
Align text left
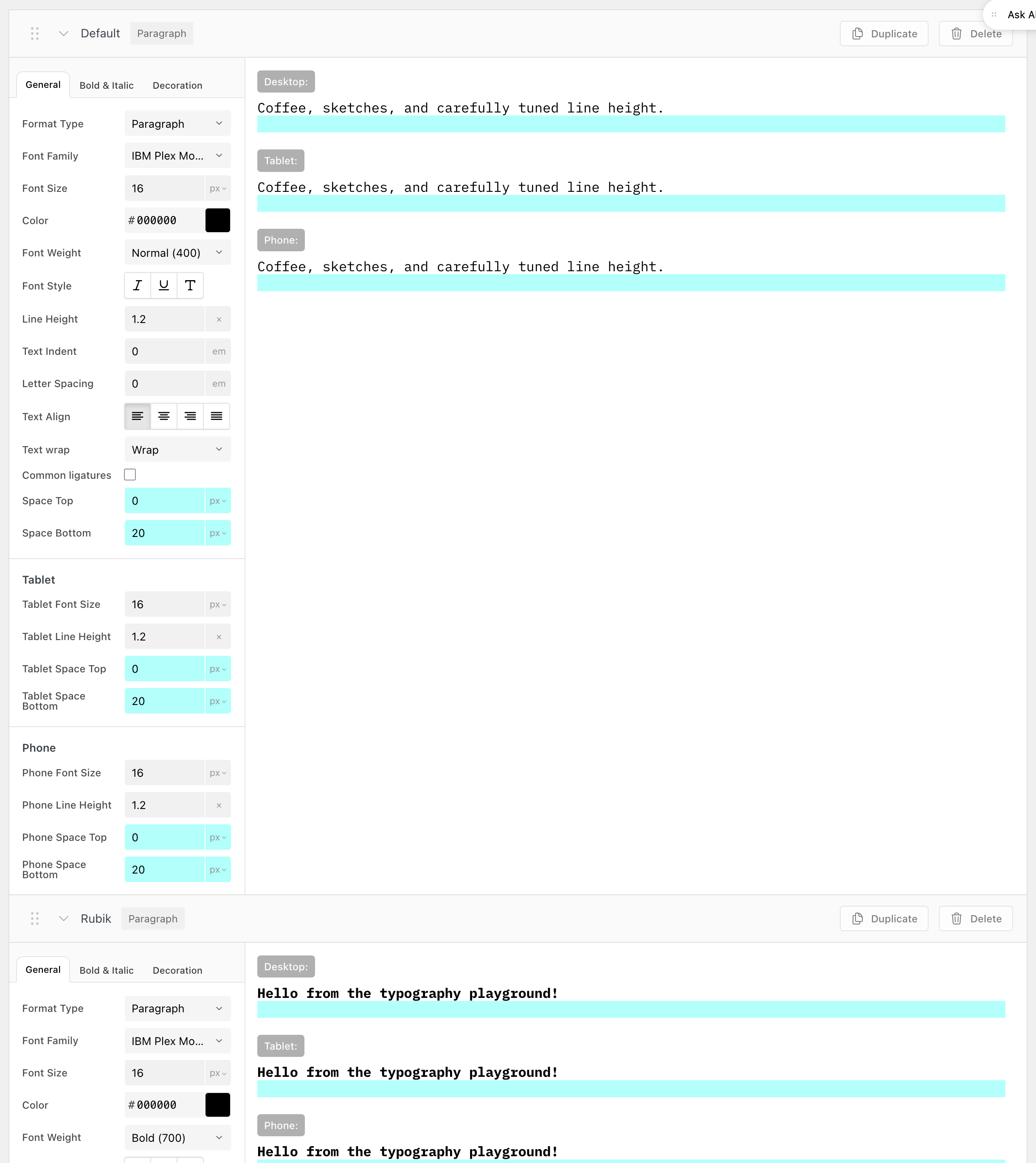click(138, 416)
